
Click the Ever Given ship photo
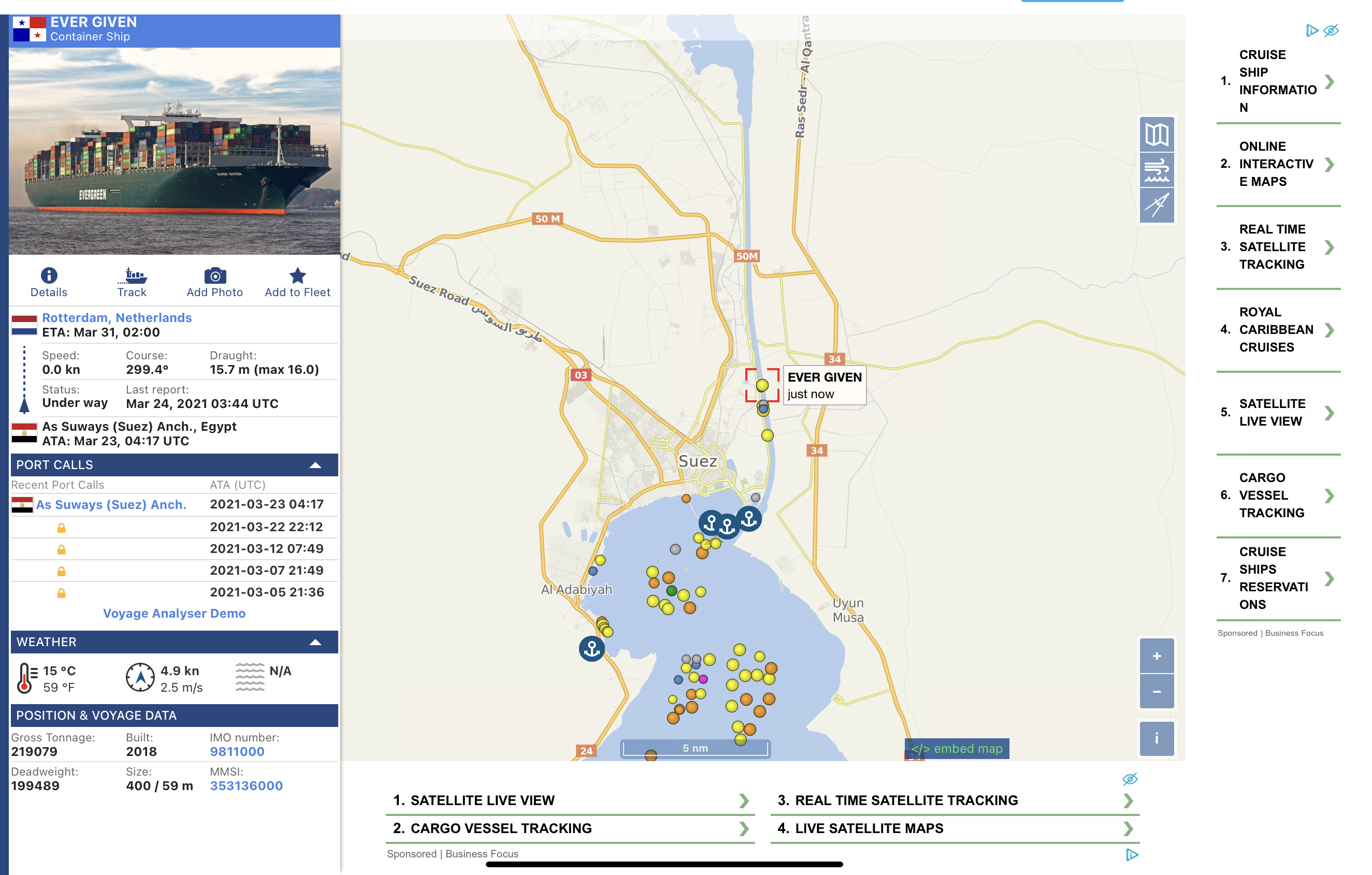[175, 151]
